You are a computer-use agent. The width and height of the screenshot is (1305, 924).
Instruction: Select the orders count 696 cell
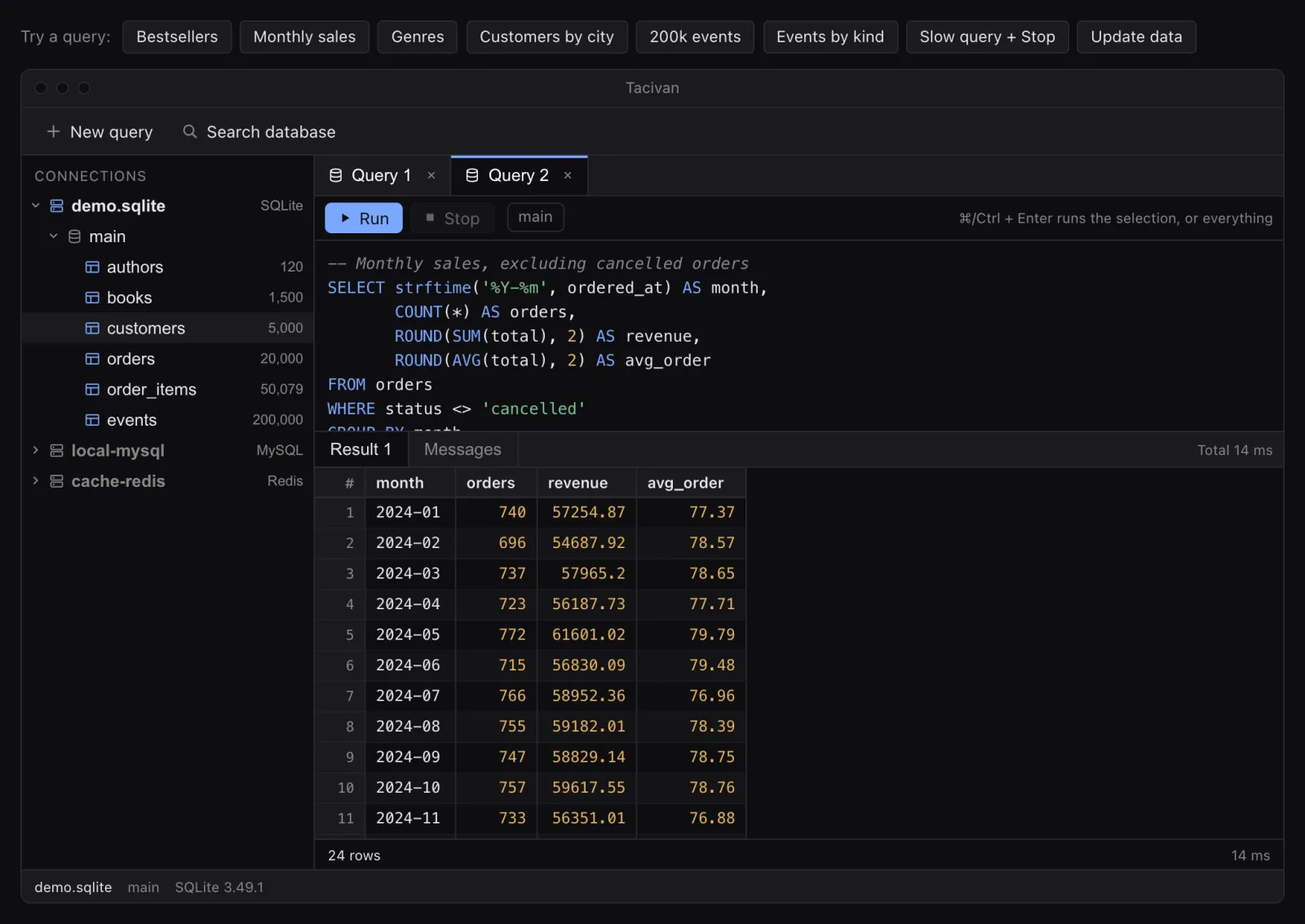pyautogui.click(x=496, y=542)
